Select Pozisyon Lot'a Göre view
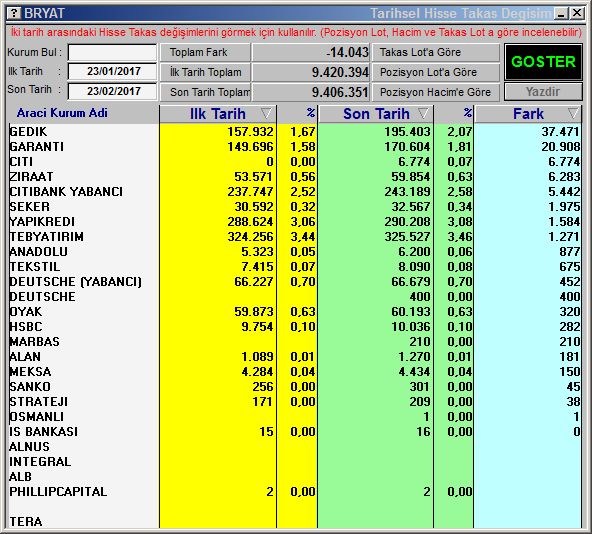This screenshot has width=592, height=534. click(x=436, y=72)
